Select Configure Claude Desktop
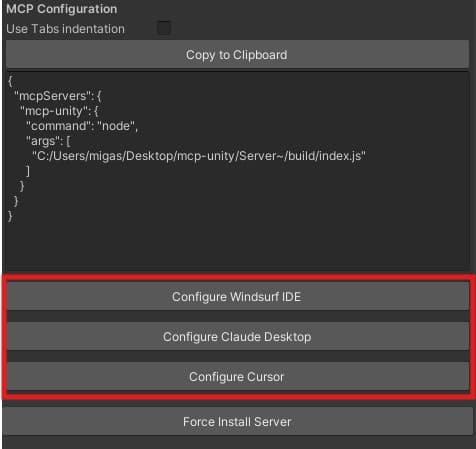The height and width of the screenshot is (449, 476). 237,337
